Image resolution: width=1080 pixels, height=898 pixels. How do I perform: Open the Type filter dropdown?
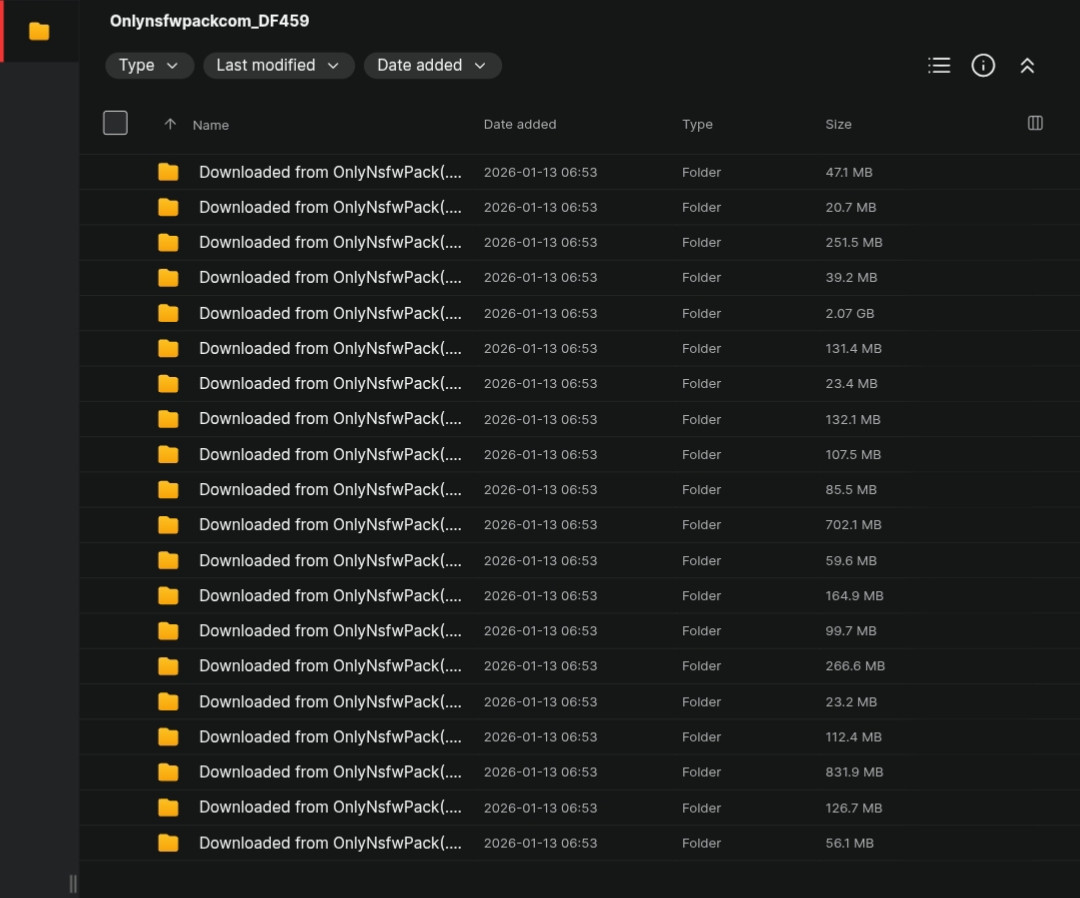[149, 65]
